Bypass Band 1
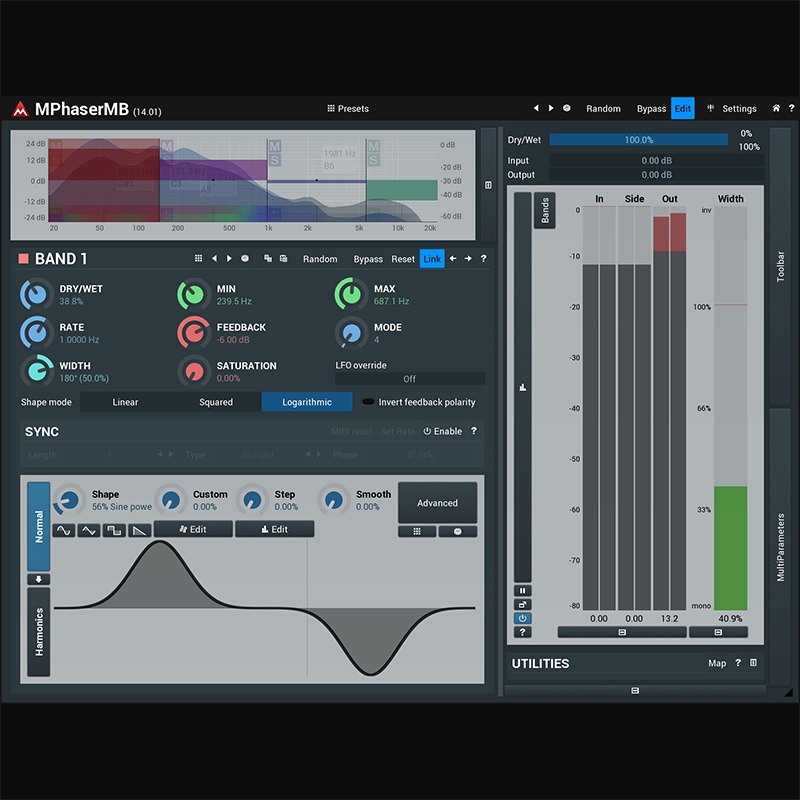This screenshot has width=800, height=800. pos(368,259)
